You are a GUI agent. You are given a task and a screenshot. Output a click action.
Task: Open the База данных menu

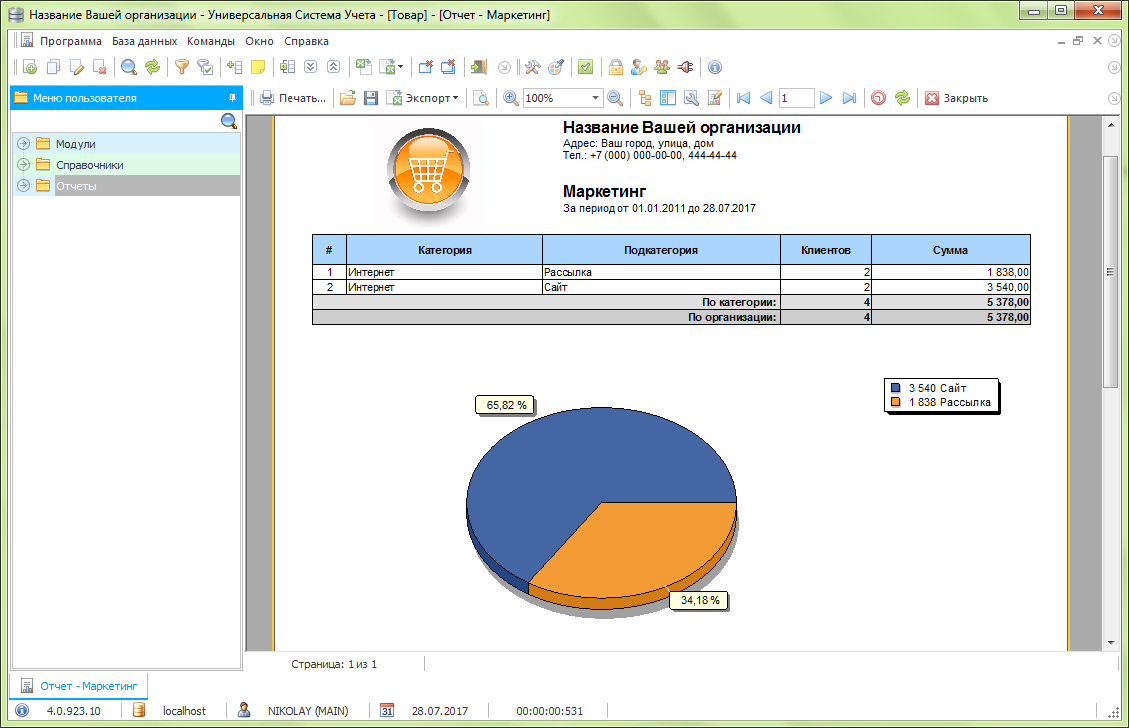coord(144,41)
